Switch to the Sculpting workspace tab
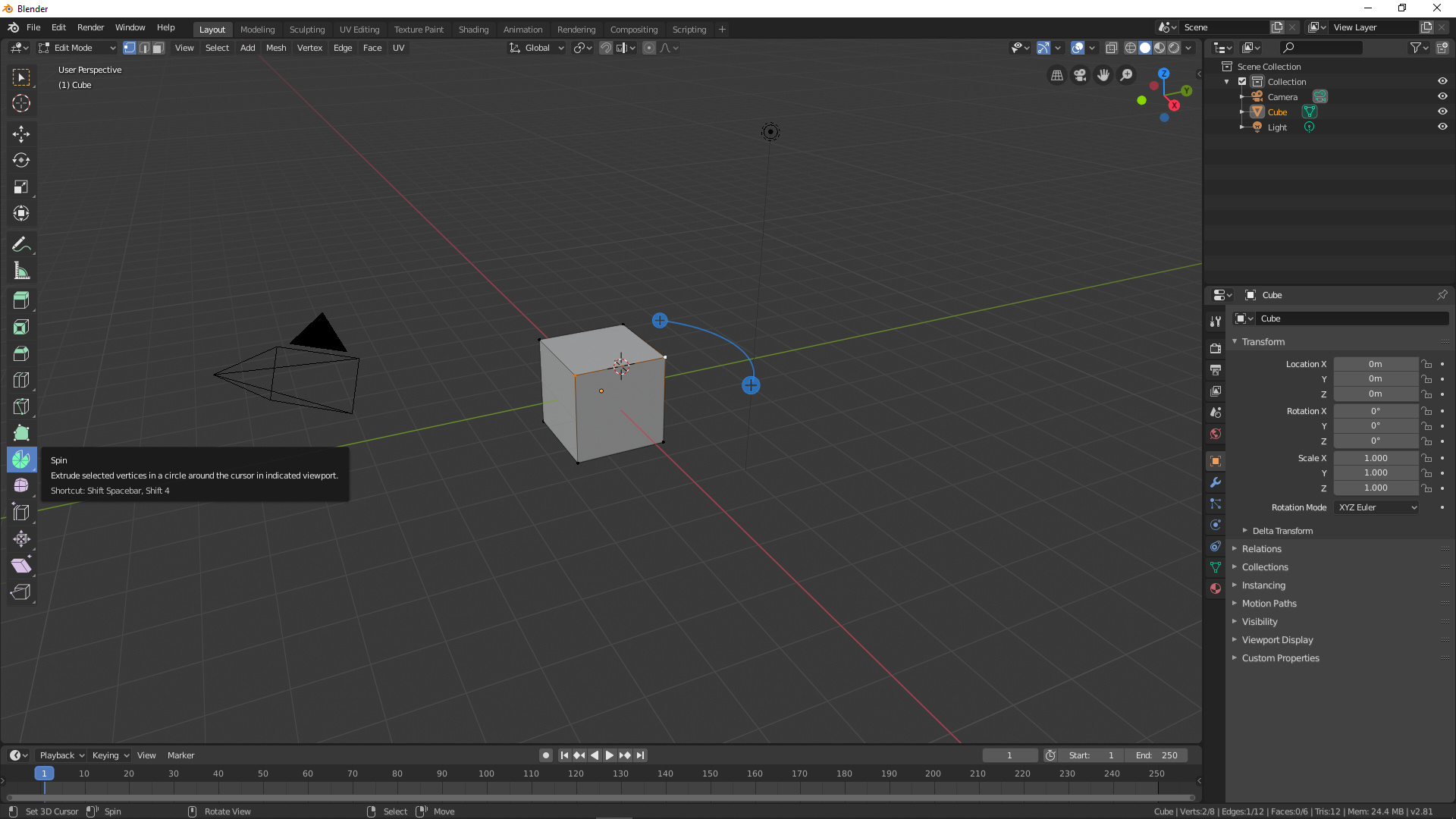 tap(307, 30)
